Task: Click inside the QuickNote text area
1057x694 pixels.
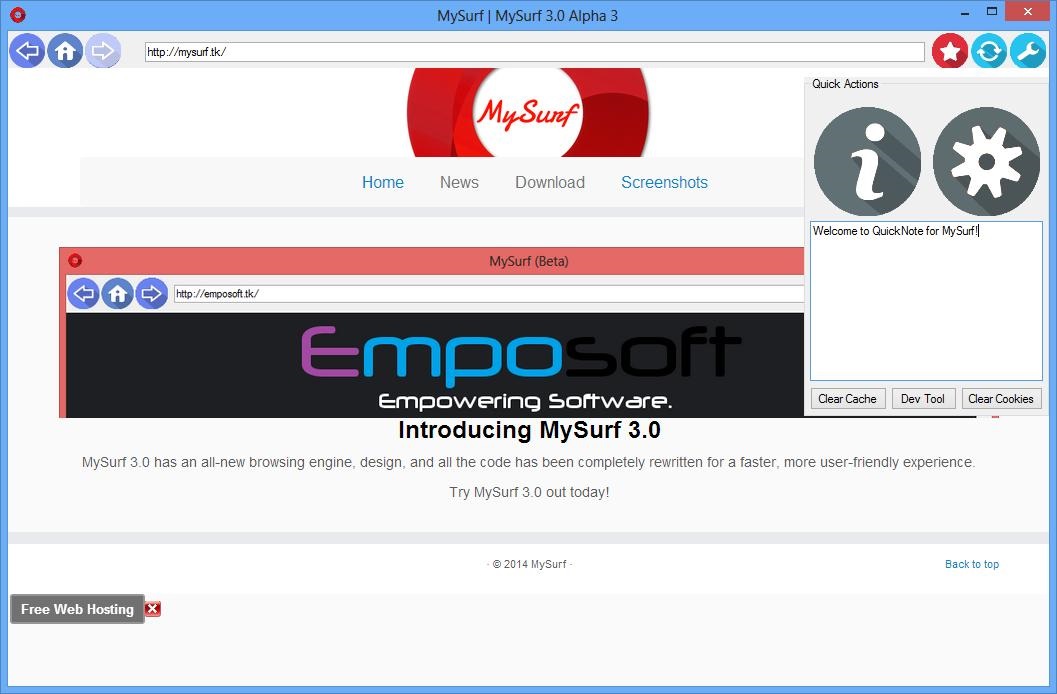Action: pyautogui.click(x=926, y=301)
